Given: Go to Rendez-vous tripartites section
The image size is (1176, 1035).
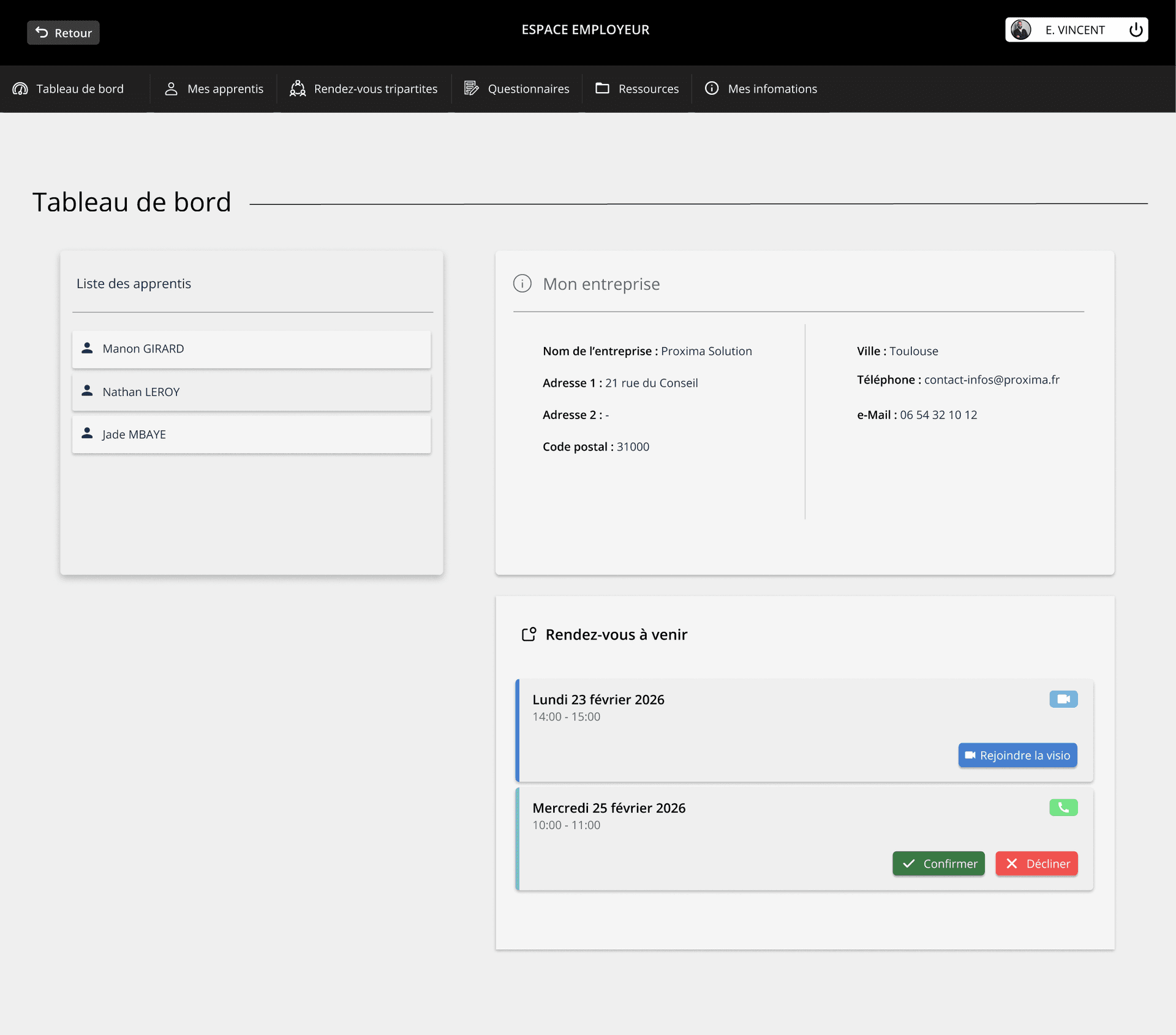Looking at the screenshot, I should coord(364,89).
